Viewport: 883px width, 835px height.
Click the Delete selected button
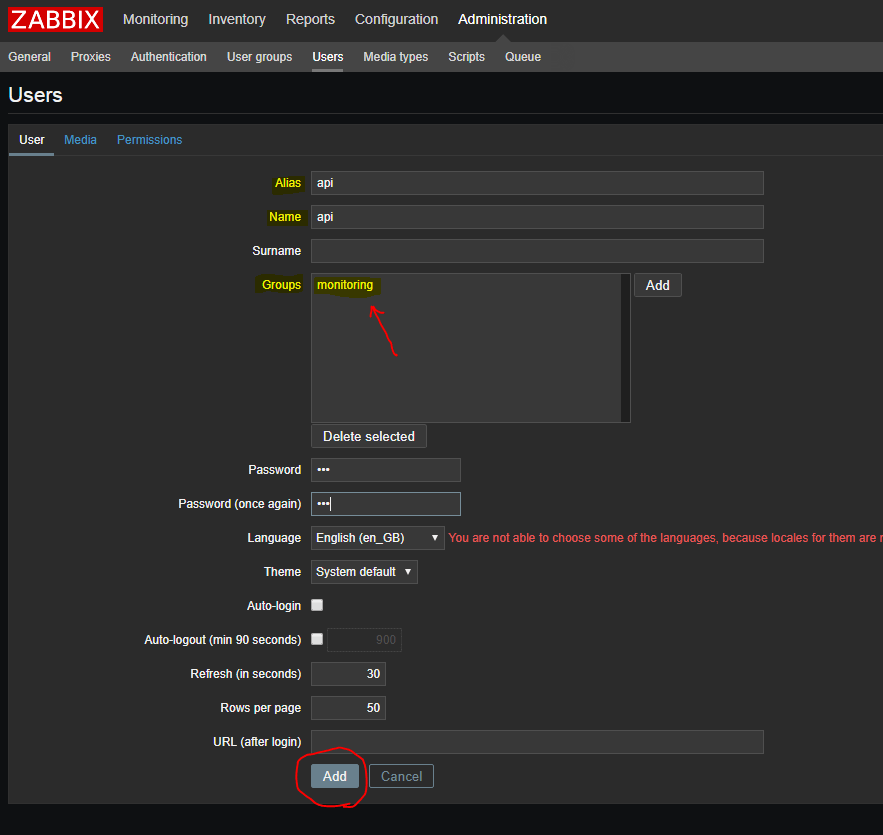pos(368,436)
